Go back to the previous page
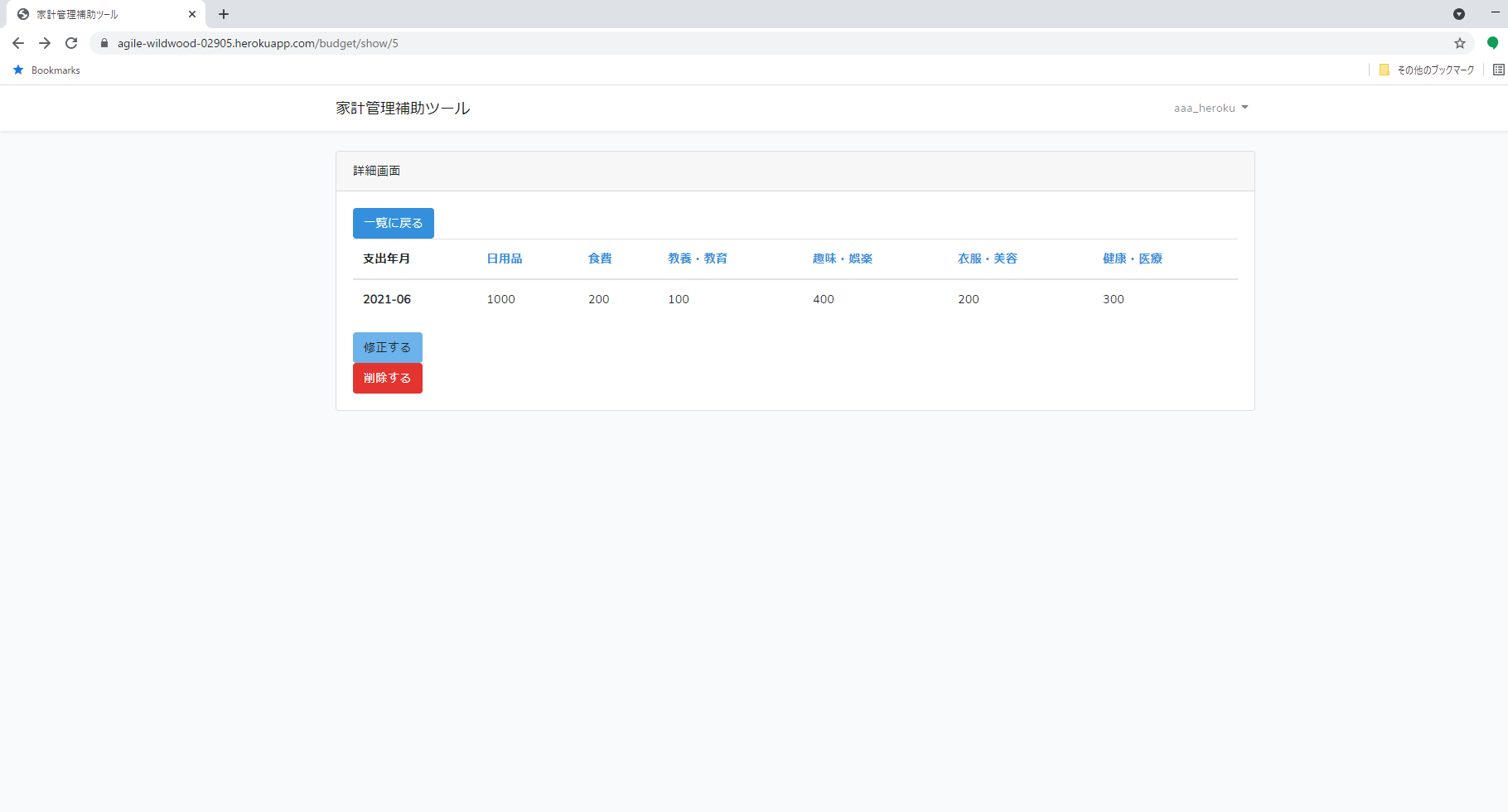Viewport: 1508px width, 812px height. (x=18, y=43)
